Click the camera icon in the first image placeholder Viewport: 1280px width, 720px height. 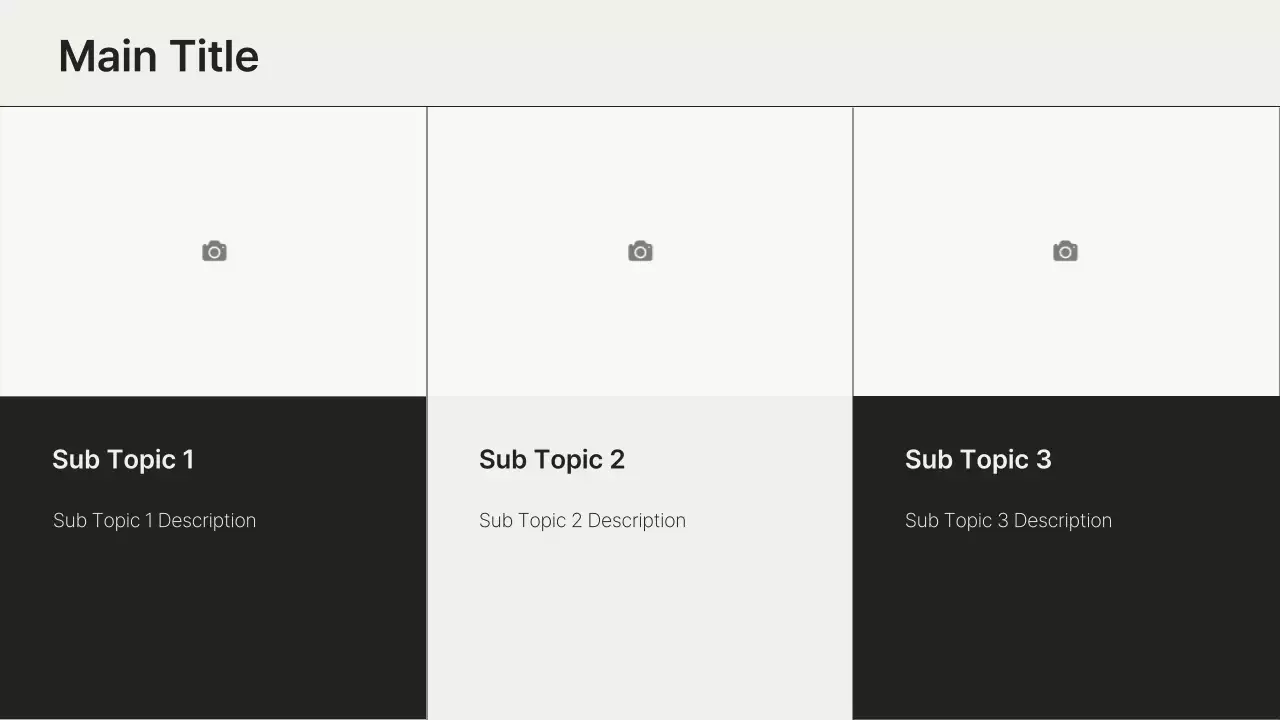tap(213, 250)
